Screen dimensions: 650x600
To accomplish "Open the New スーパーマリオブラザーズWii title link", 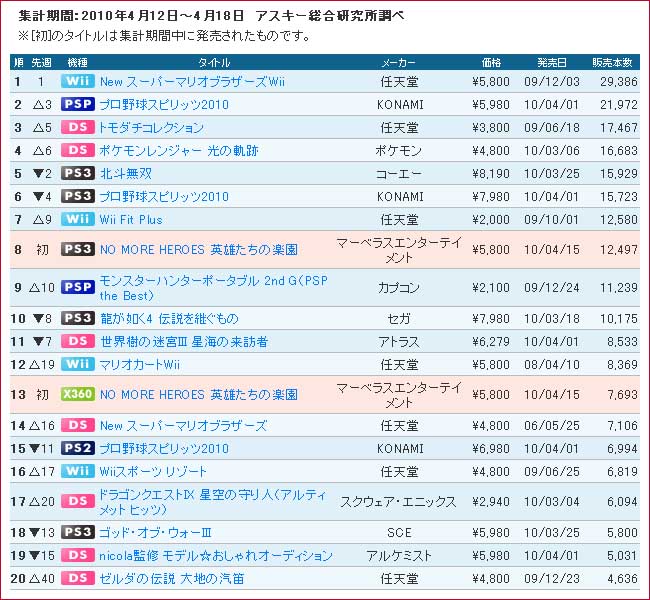I will tap(192, 82).
